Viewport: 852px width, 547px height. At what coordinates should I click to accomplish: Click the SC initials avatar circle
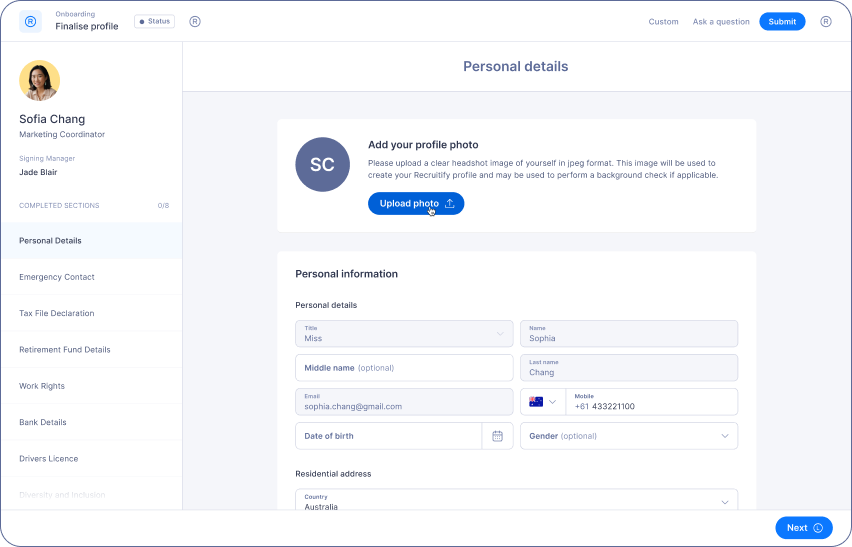coord(322,165)
